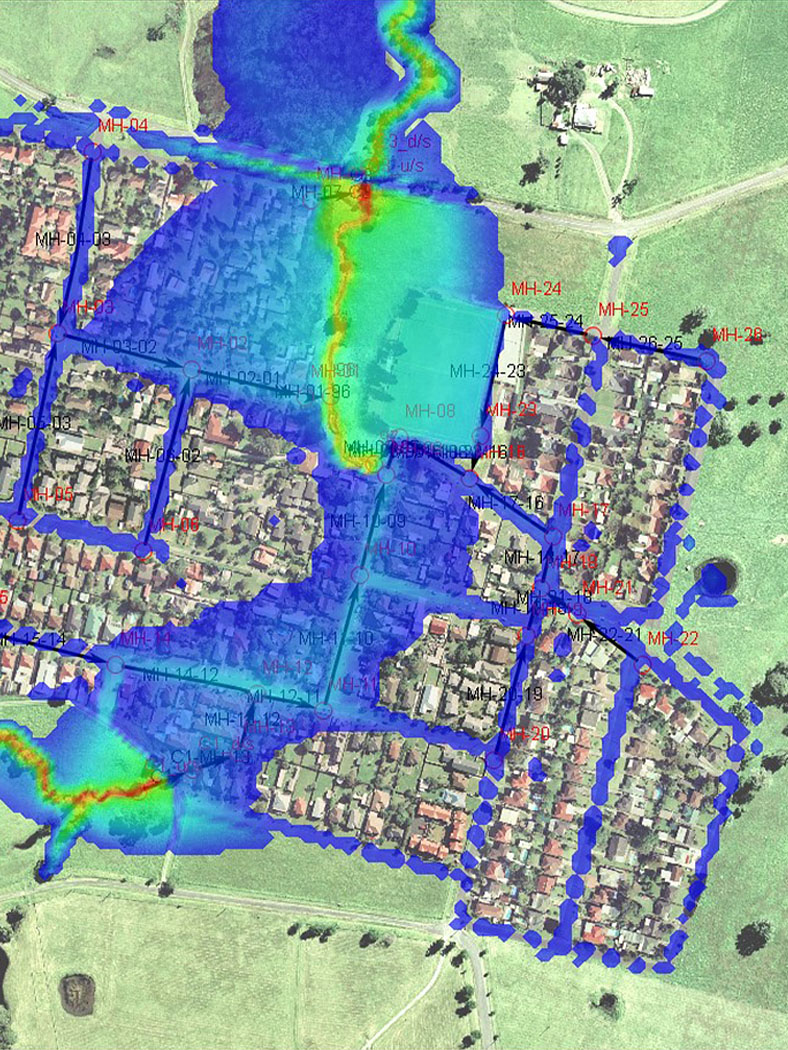Image resolution: width=788 pixels, height=1050 pixels.
Task: Click the MH-05-03 pipe label
Action: click(35, 423)
